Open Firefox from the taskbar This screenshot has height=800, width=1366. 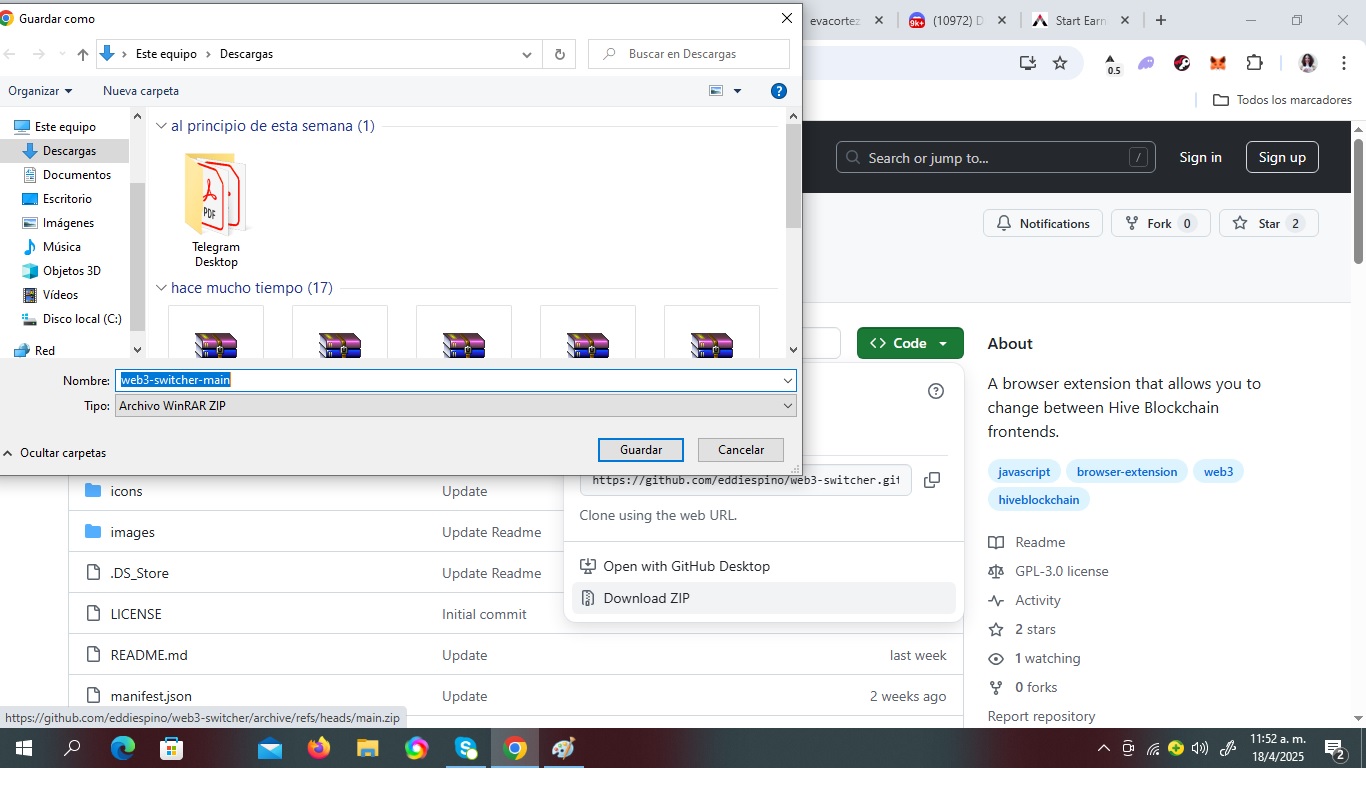pos(319,748)
